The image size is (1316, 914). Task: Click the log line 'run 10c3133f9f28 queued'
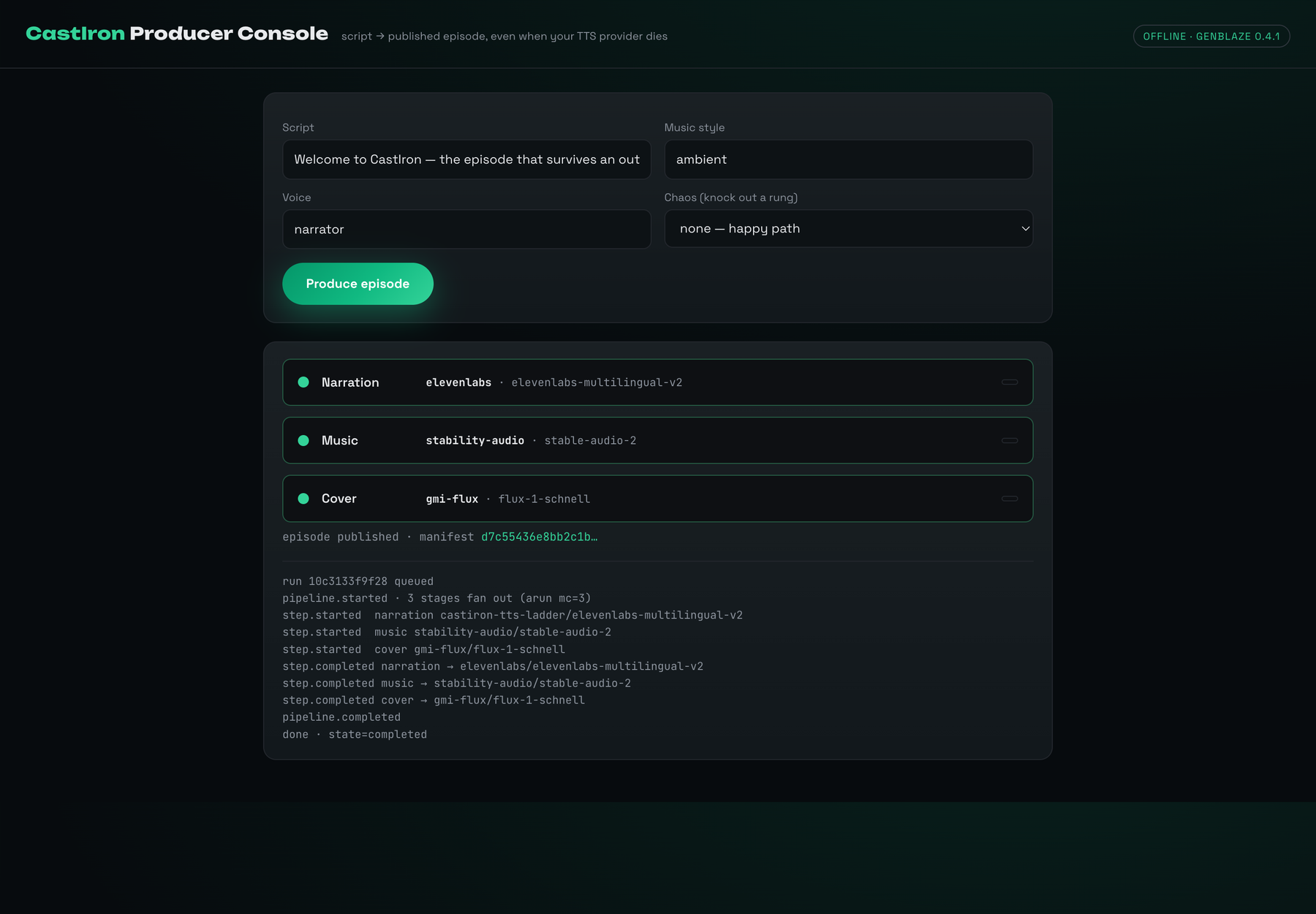coord(358,581)
